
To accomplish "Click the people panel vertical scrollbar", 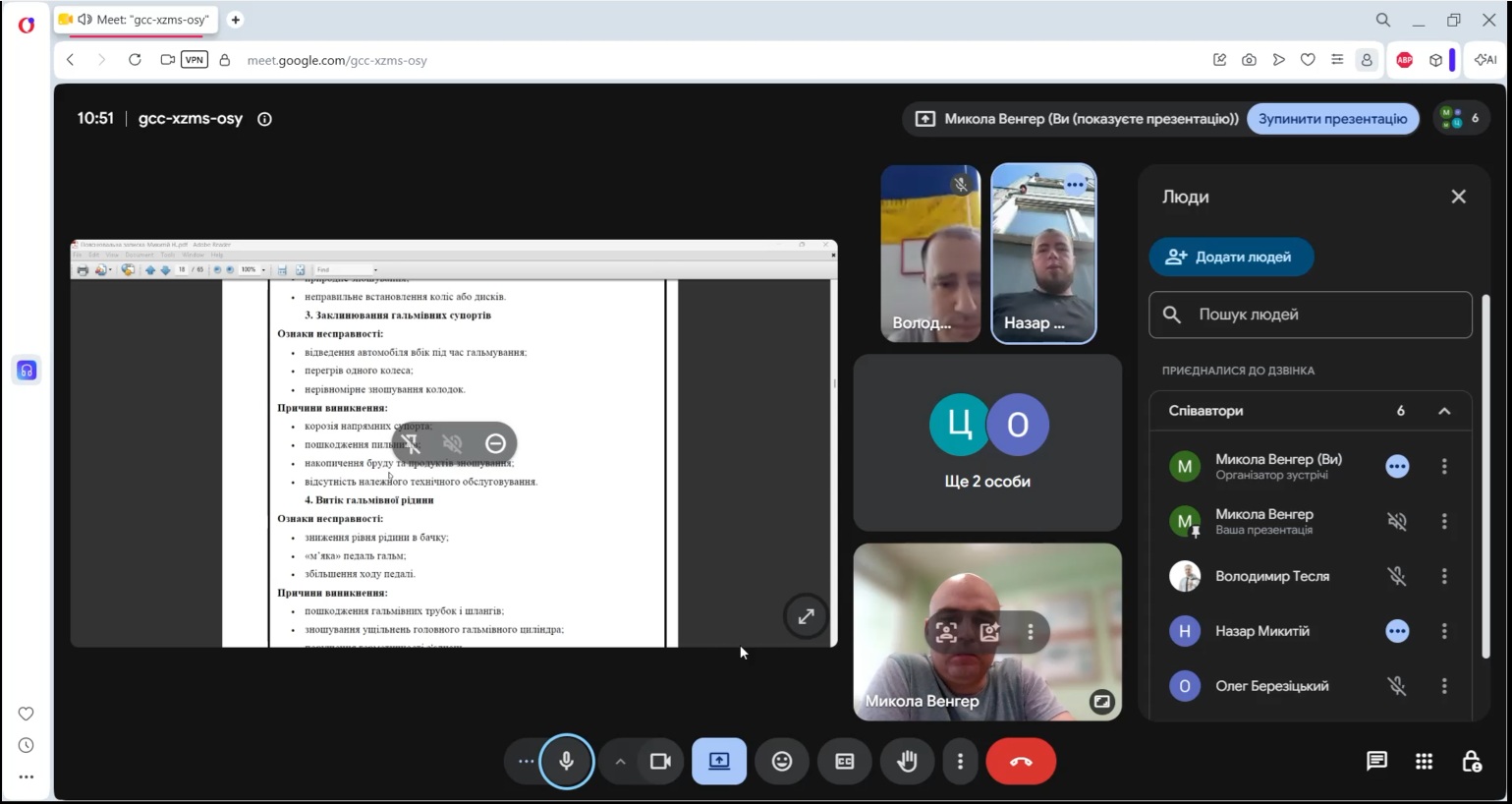I will coord(1486,477).
